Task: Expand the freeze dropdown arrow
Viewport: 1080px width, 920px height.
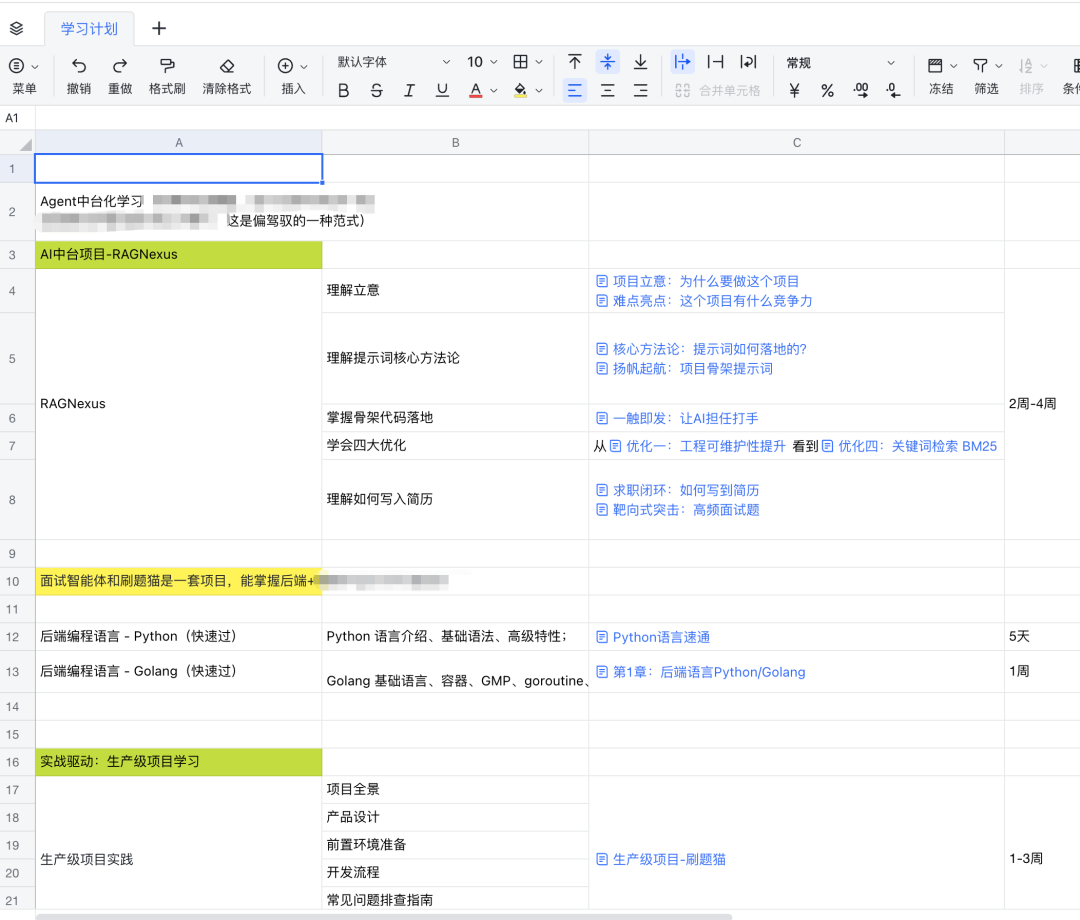Action: (953, 66)
